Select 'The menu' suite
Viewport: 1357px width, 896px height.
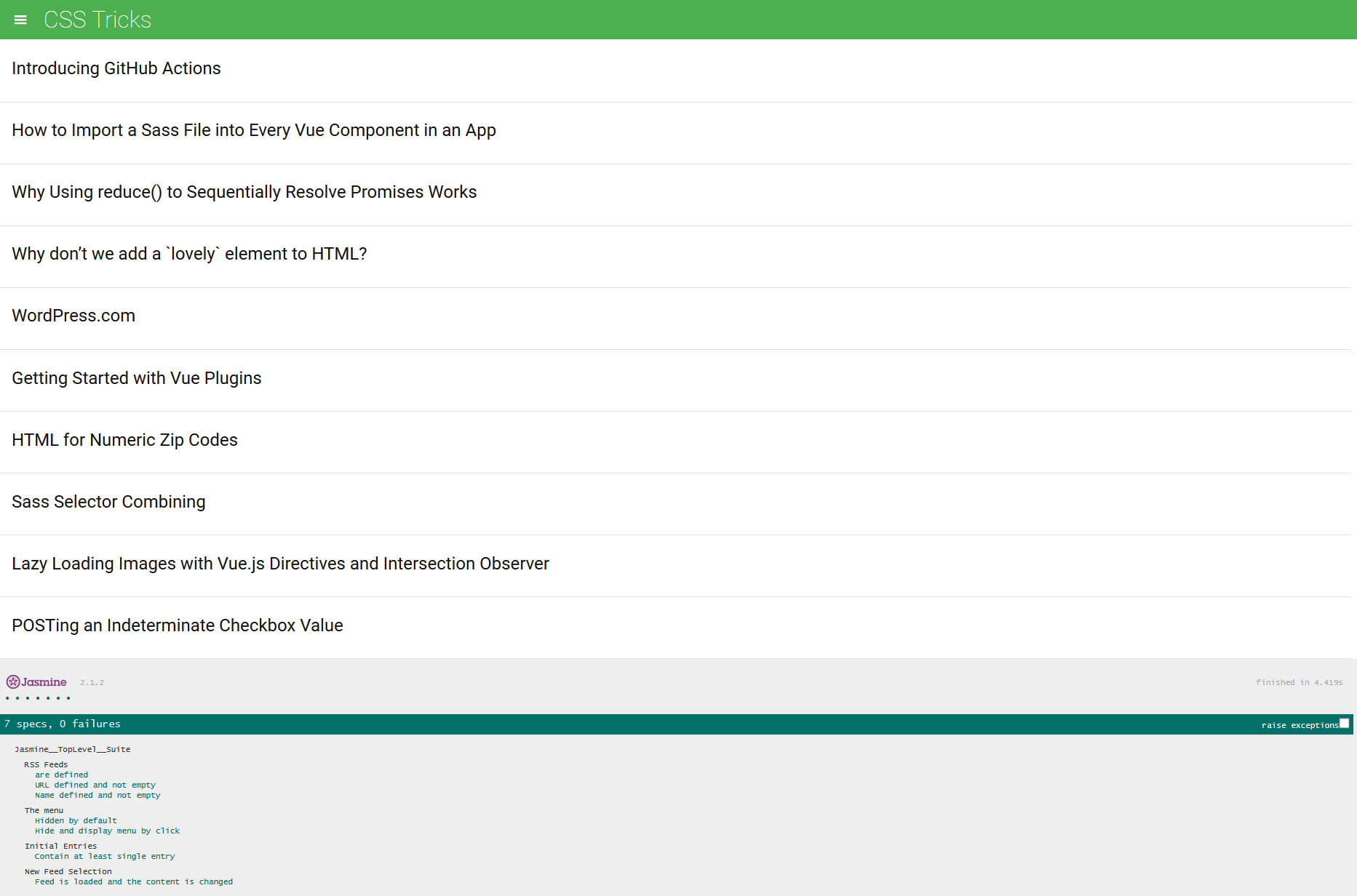[44, 810]
